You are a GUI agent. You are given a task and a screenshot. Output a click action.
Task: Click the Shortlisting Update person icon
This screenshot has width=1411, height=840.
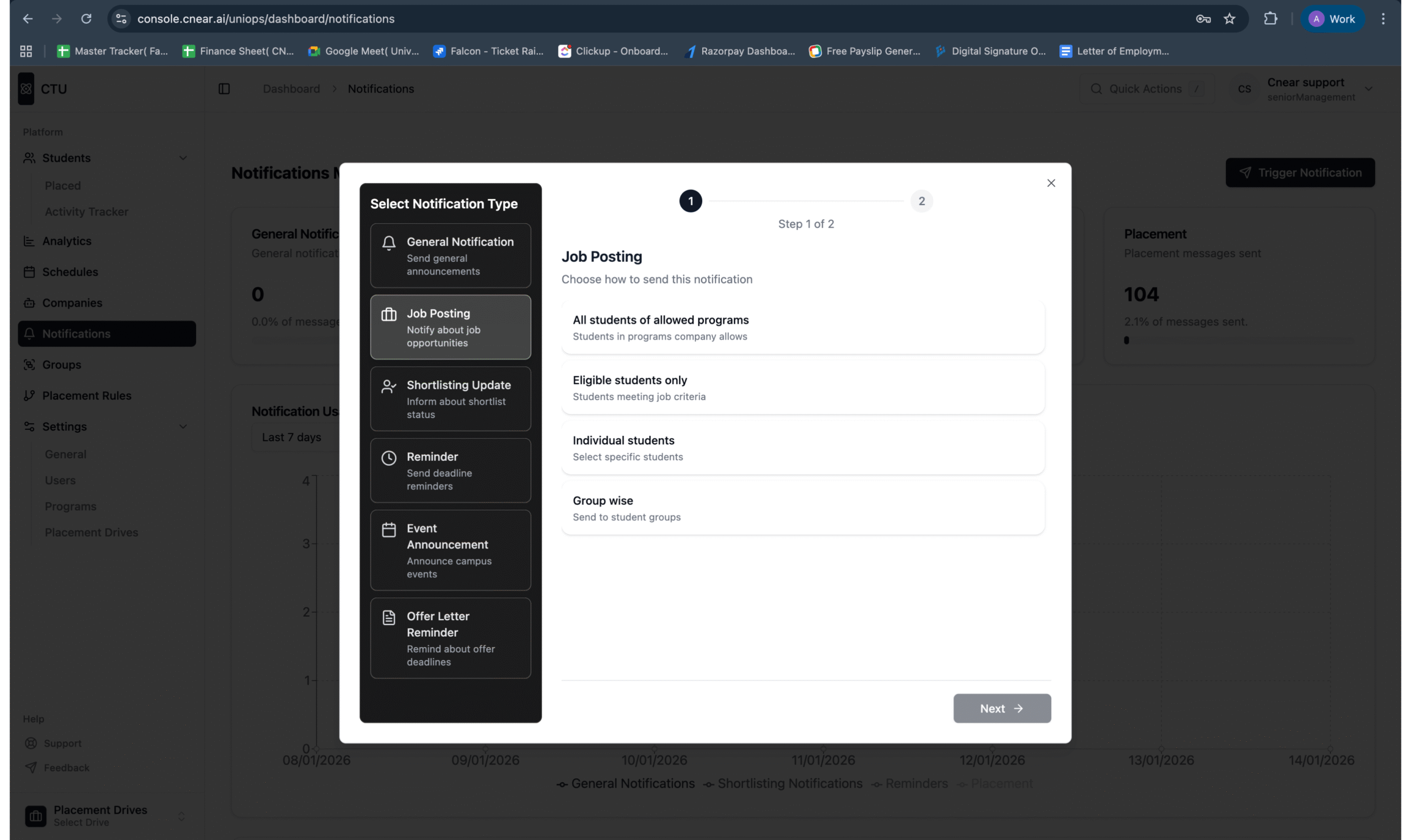[x=389, y=386]
